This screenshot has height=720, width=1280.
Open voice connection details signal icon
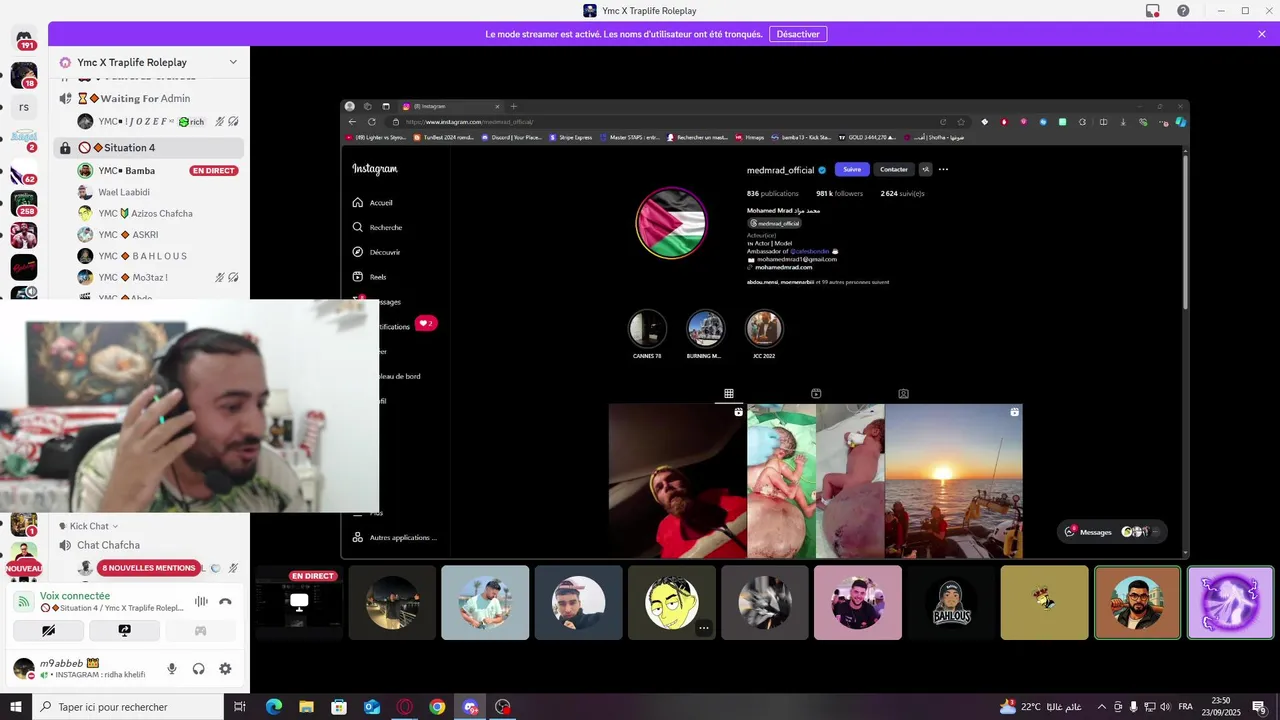point(25,601)
